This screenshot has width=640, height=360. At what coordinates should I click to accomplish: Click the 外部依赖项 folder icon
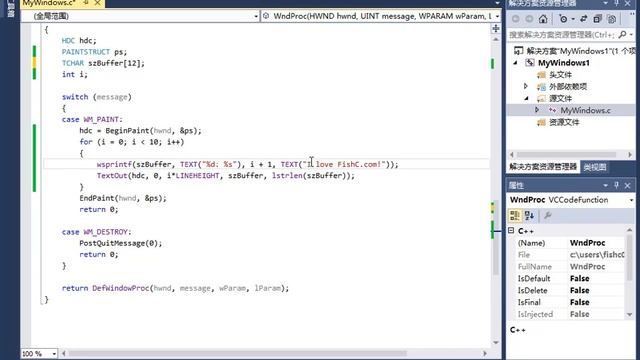[541, 87]
